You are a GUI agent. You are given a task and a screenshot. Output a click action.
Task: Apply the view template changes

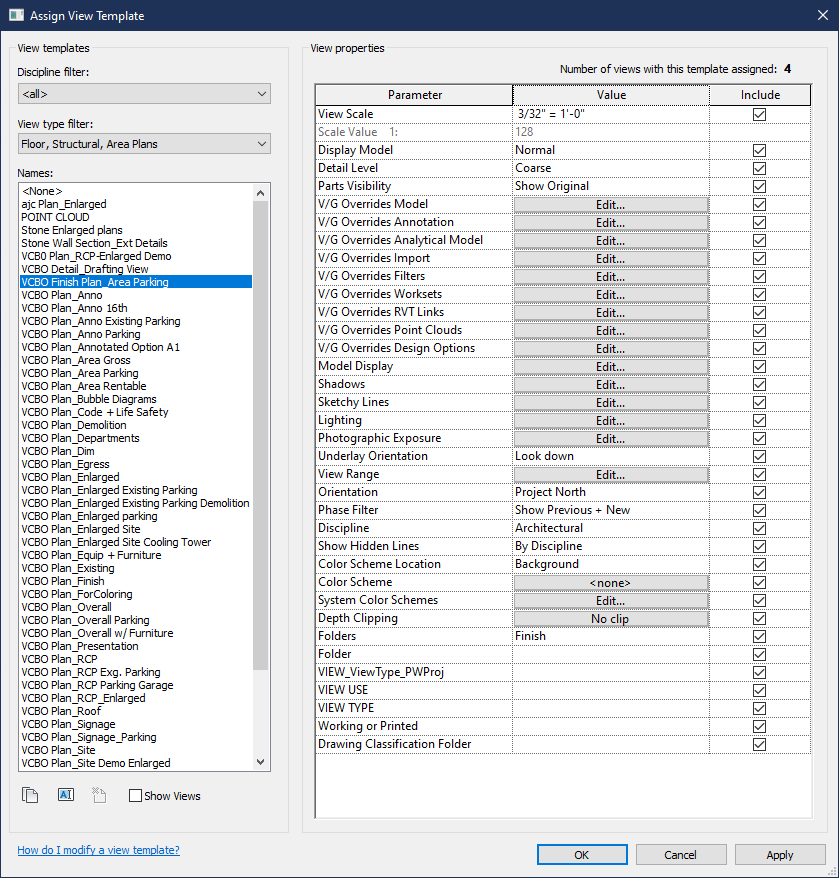coord(780,854)
